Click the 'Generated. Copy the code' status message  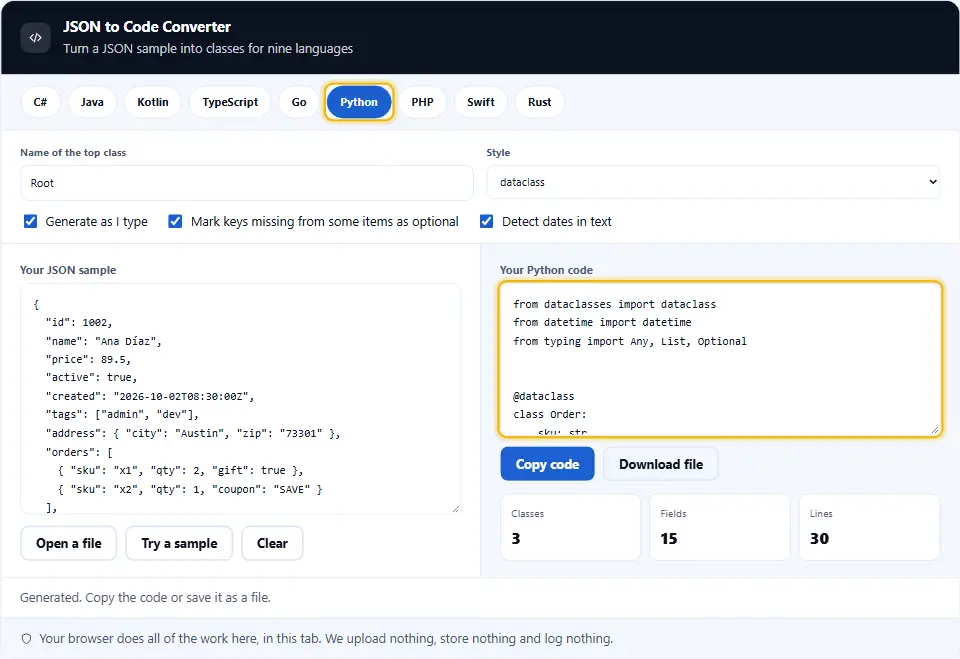145,597
